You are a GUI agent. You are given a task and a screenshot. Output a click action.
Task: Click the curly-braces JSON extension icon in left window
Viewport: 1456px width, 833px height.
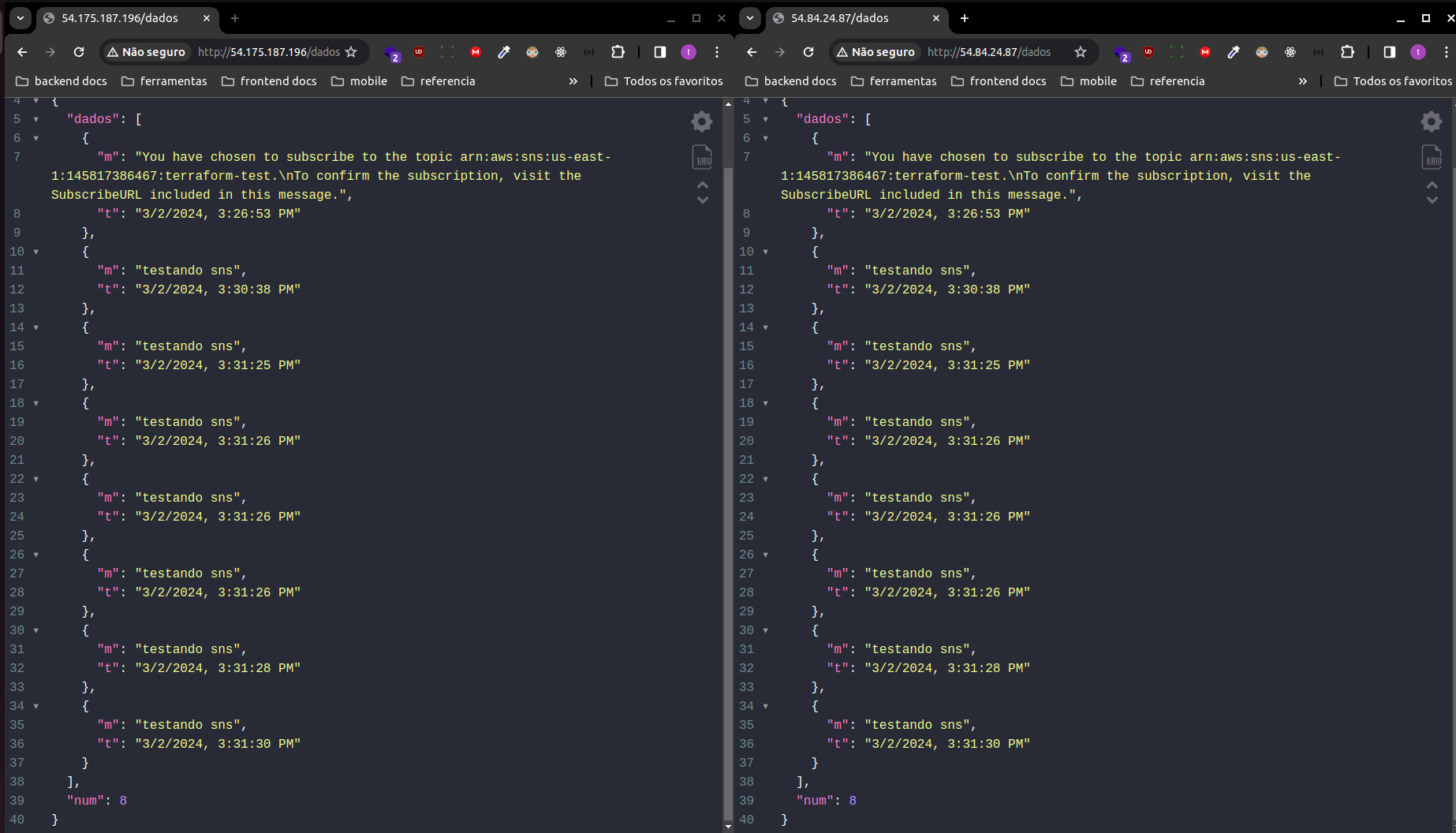pos(589,52)
